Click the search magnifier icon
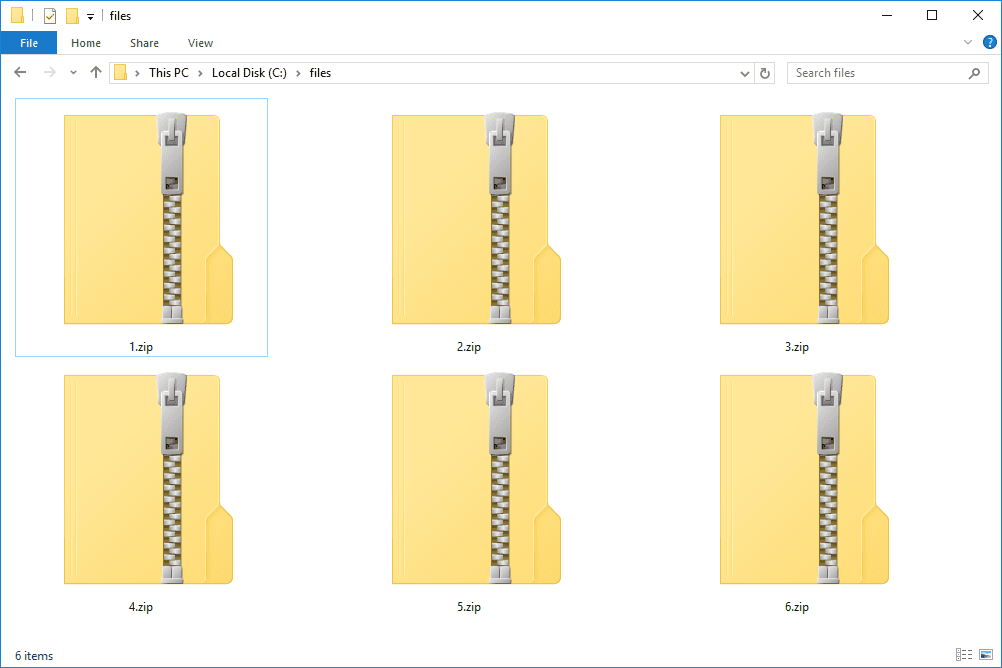 click(975, 73)
